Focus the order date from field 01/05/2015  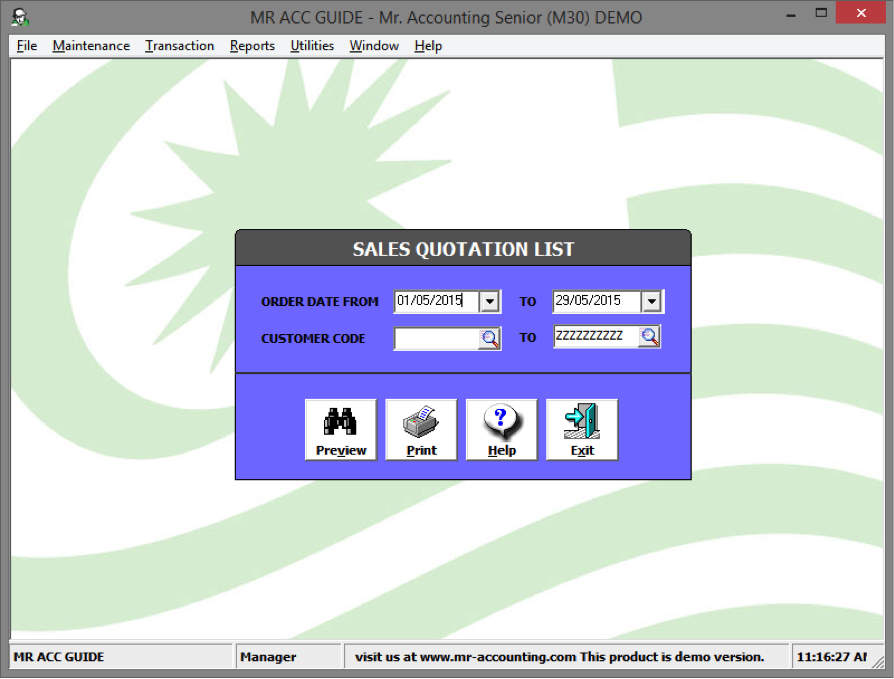point(437,301)
